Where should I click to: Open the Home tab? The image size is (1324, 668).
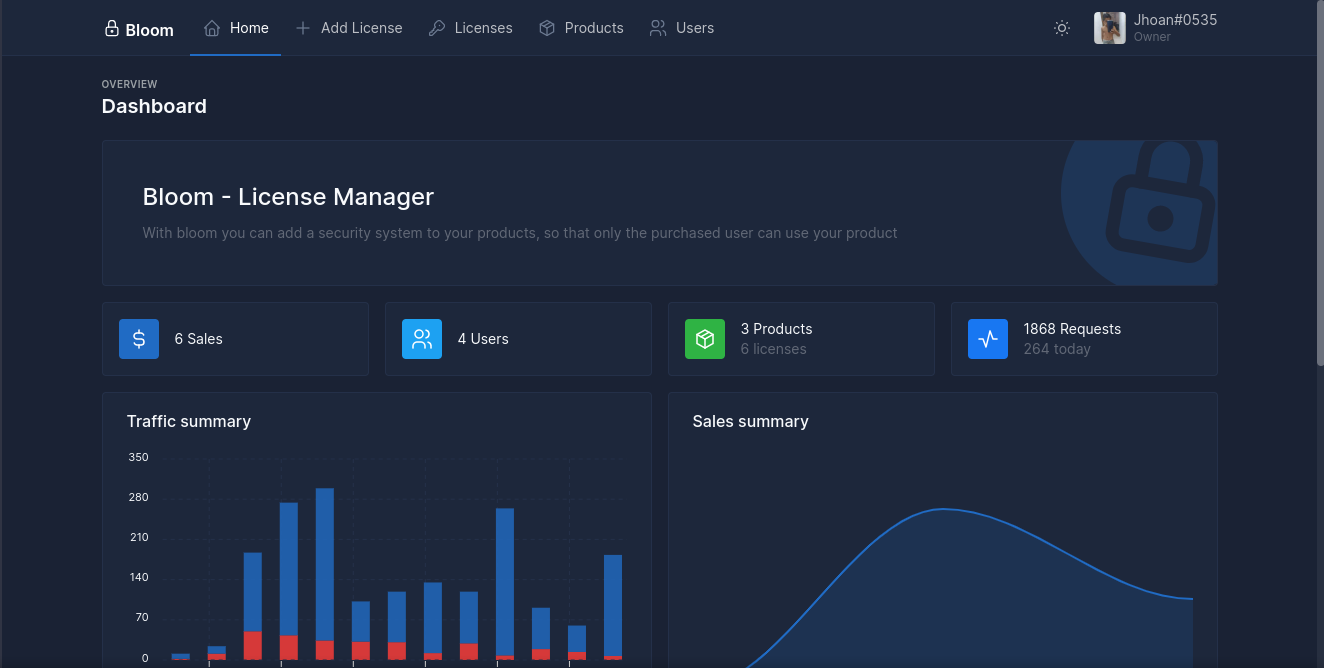pos(236,28)
